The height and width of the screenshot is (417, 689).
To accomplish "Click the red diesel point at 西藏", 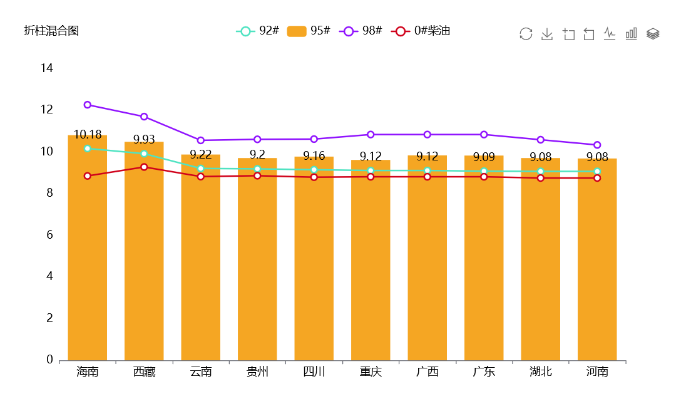I will pos(144,167).
